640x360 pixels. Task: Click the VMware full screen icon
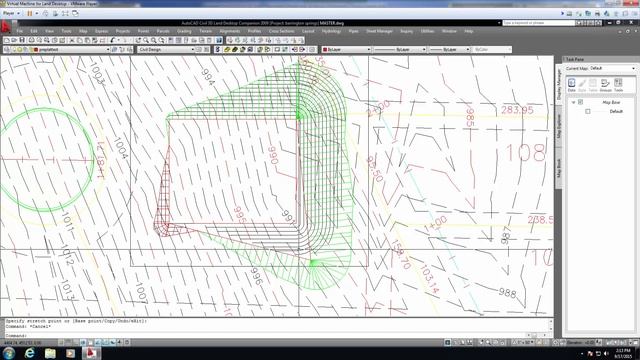coord(65,13)
